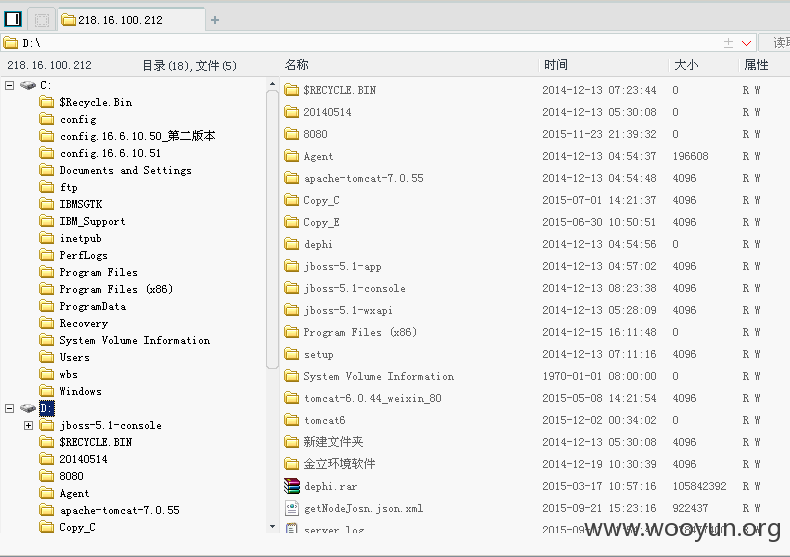Click folder icon of Program Files (x86) in list
Image resolution: width=790 pixels, height=557 pixels.
(292, 332)
